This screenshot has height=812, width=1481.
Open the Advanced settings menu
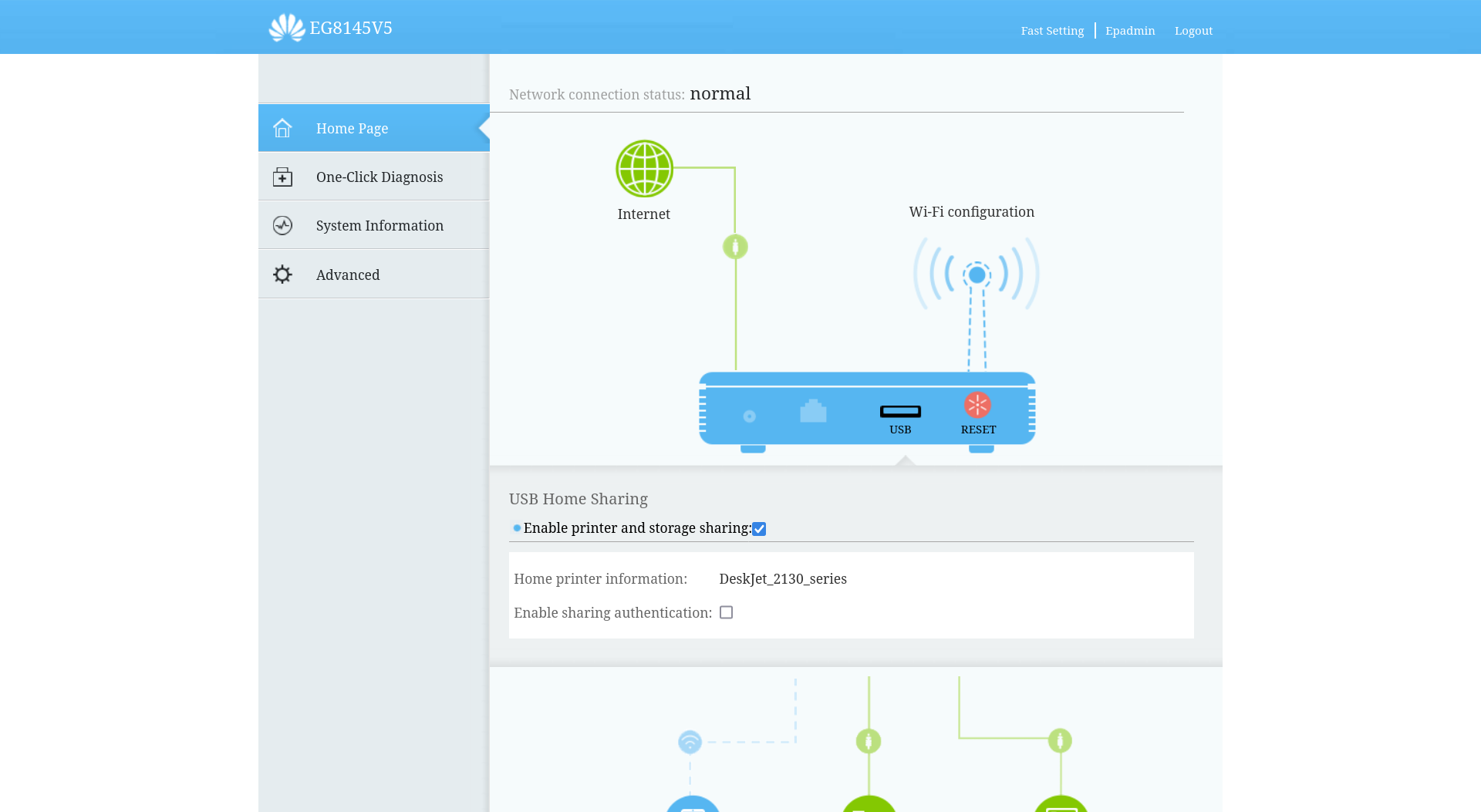pos(373,275)
